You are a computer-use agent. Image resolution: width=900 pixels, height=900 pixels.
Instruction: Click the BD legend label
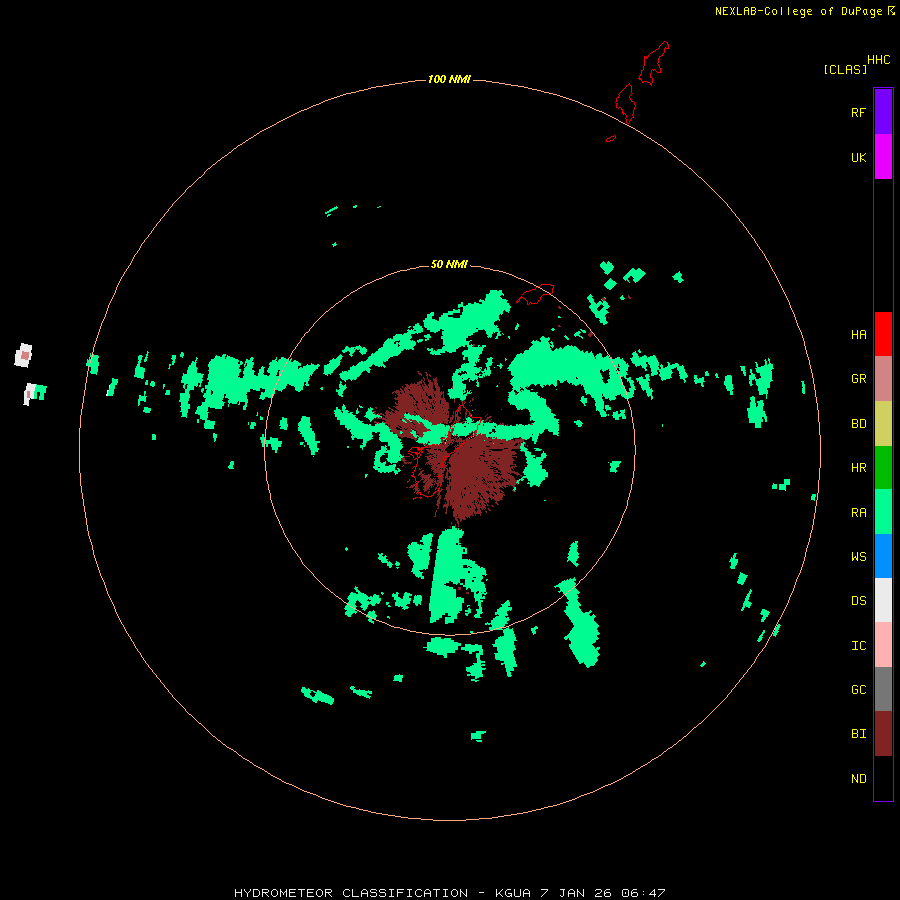click(858, 424)
